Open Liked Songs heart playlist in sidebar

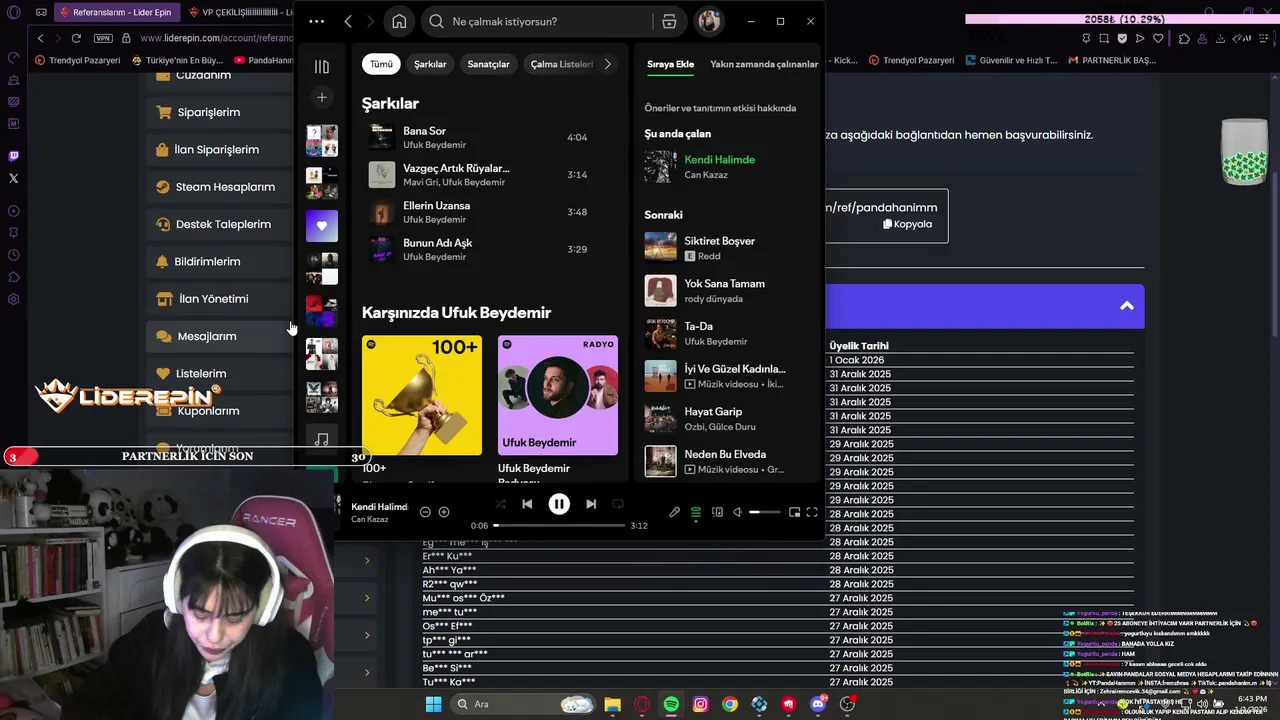(321, 226)
